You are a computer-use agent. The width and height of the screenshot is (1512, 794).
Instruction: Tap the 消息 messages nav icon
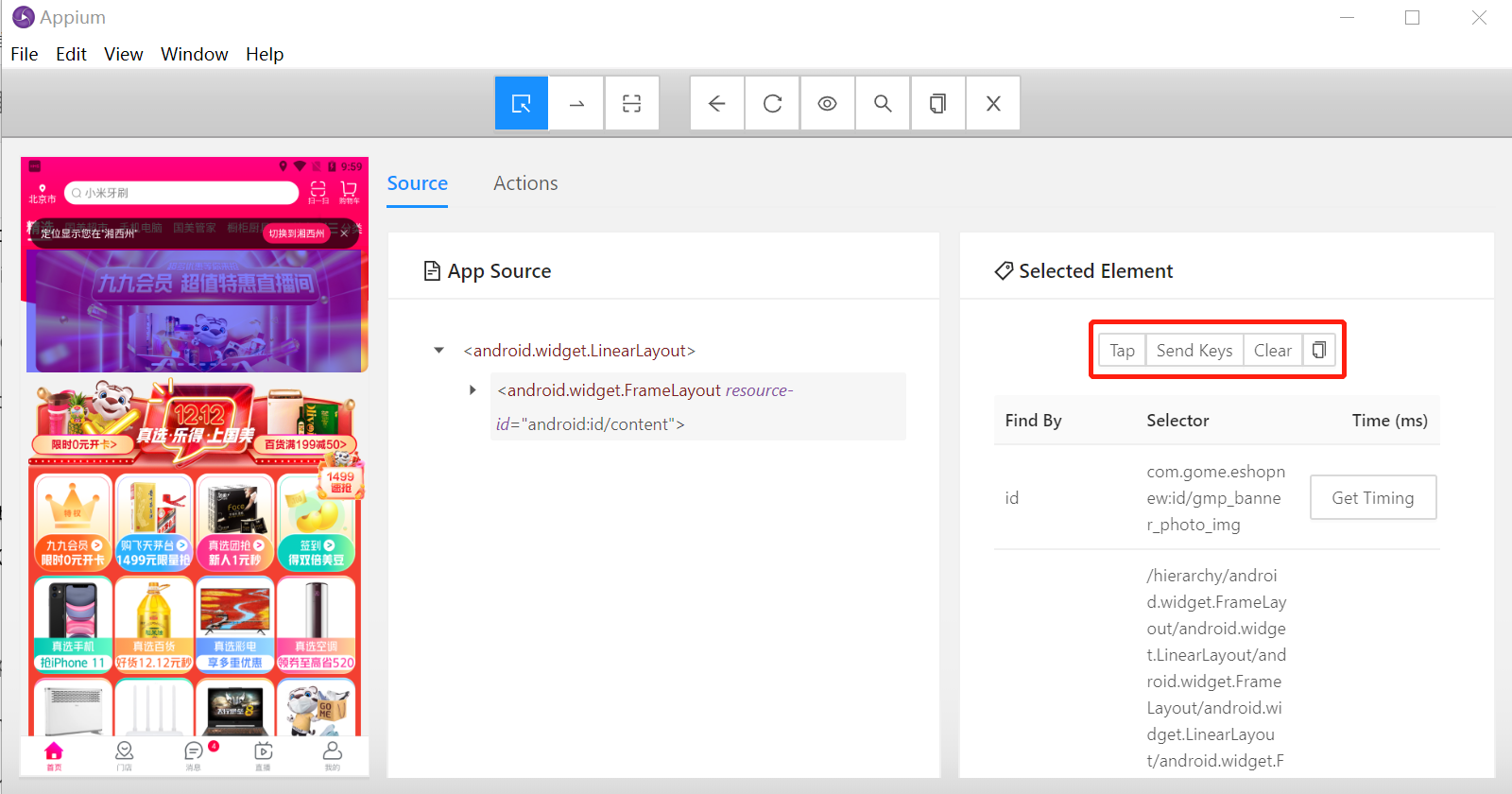coord(194,755)
